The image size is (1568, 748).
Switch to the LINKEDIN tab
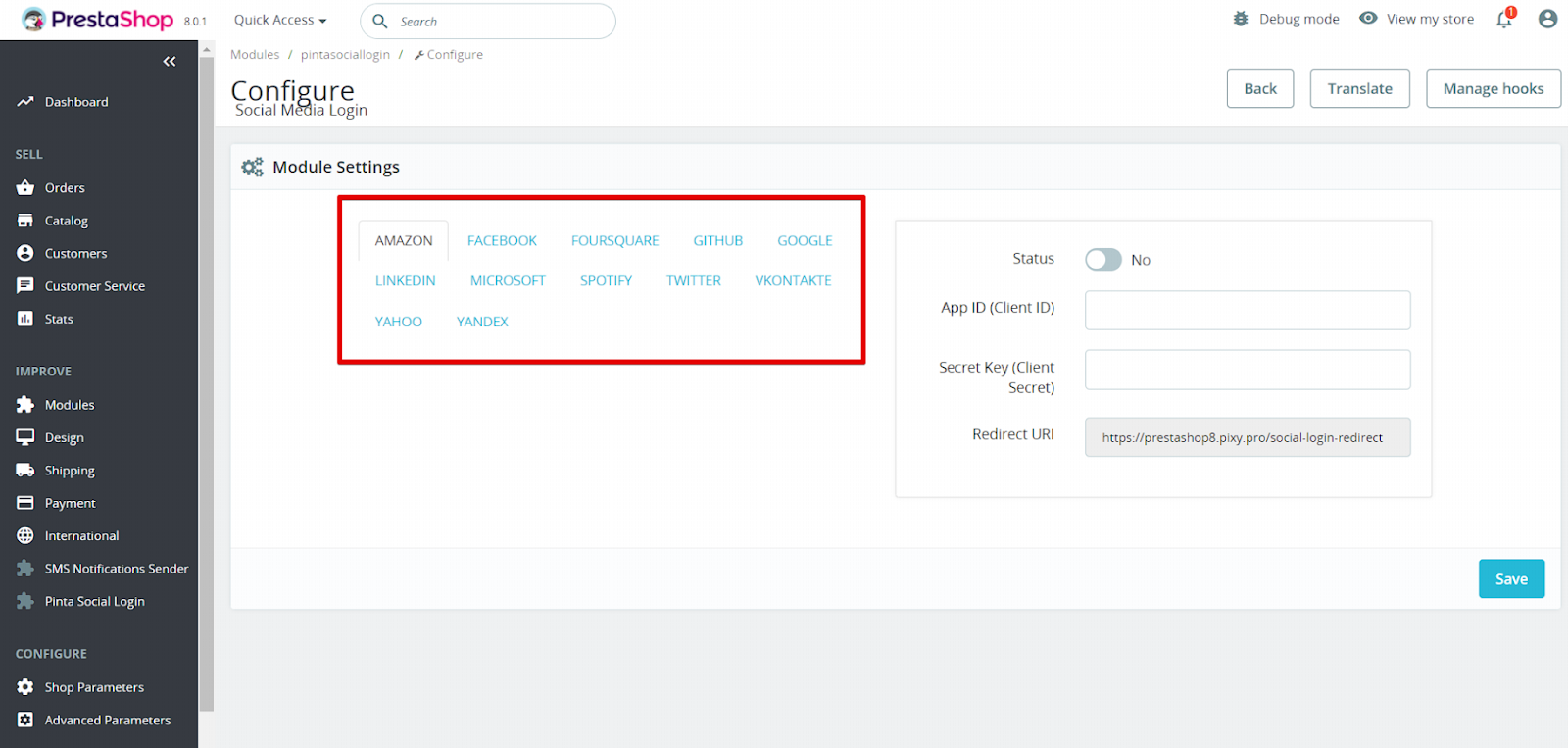pyautogui.click(x=406, y=281)
